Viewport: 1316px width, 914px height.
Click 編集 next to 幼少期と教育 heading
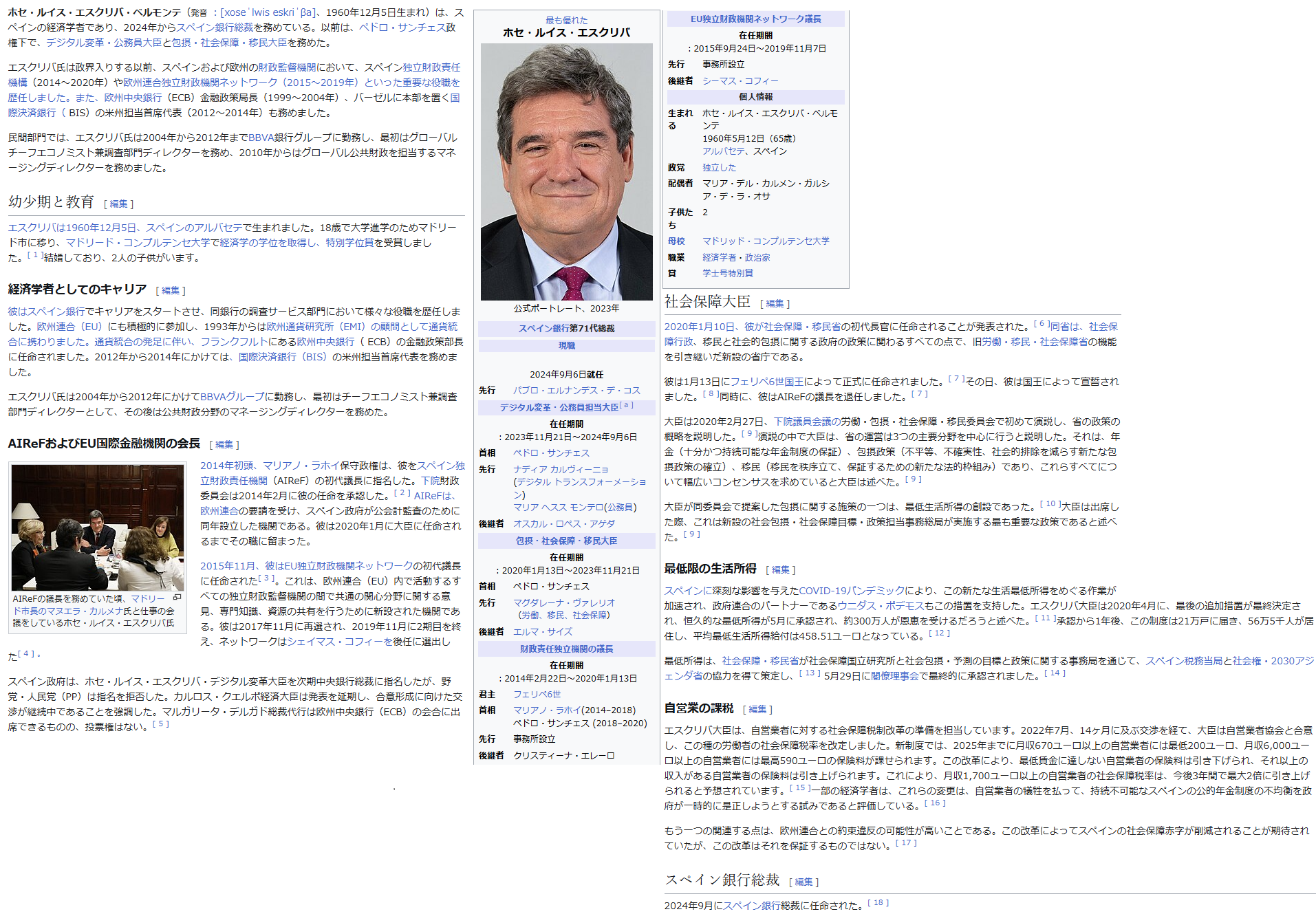click(x=119, y=204)
